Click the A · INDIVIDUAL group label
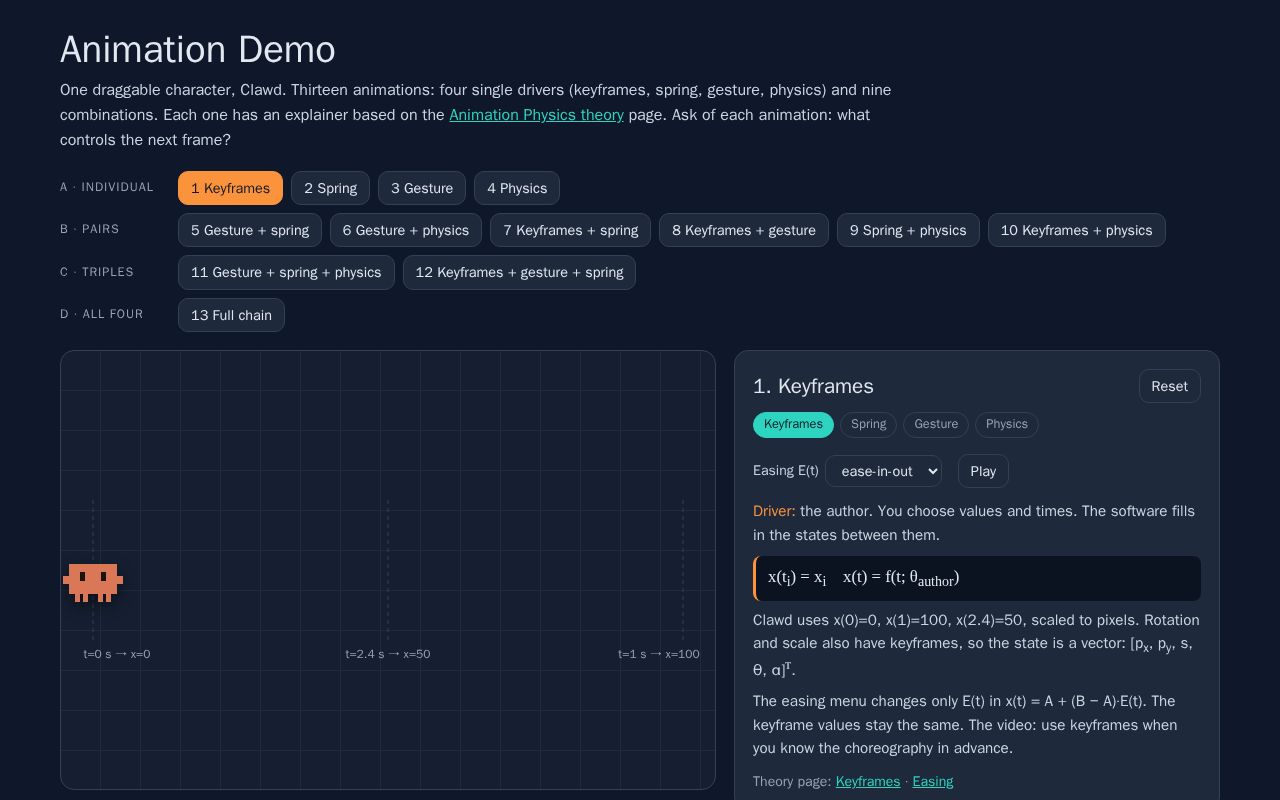1280x800 pixels. click(107, 188)
